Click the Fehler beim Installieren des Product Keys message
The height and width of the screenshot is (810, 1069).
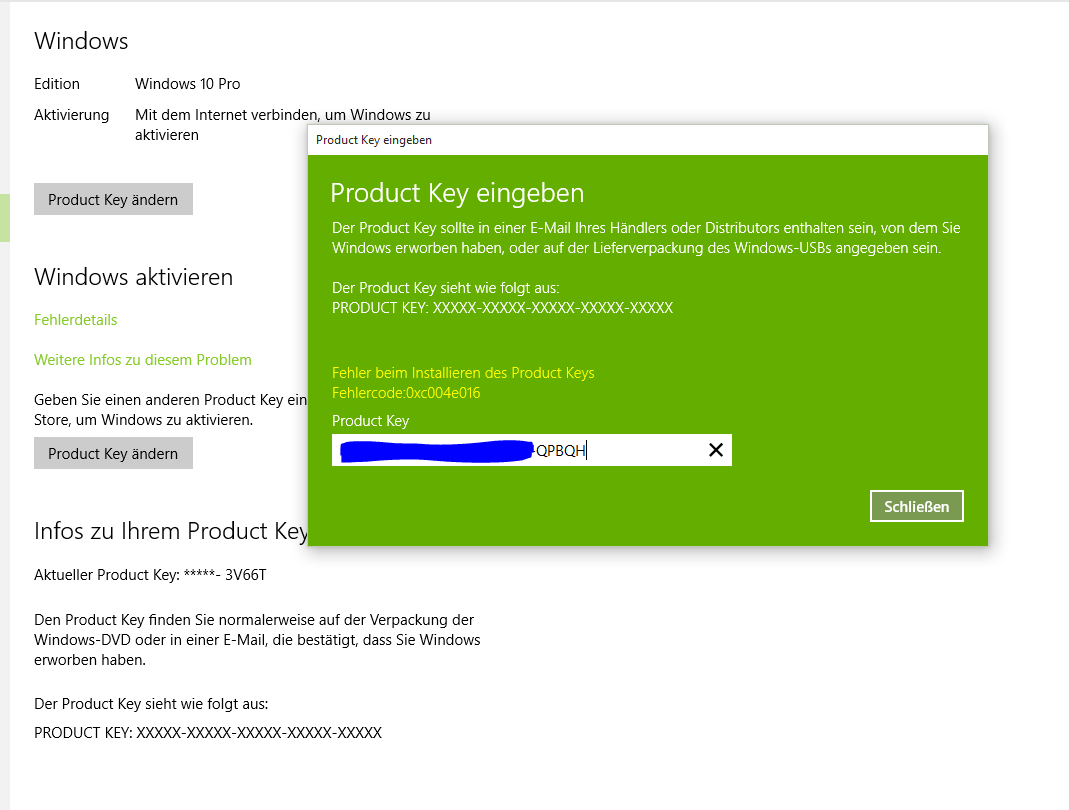point(463,373)
